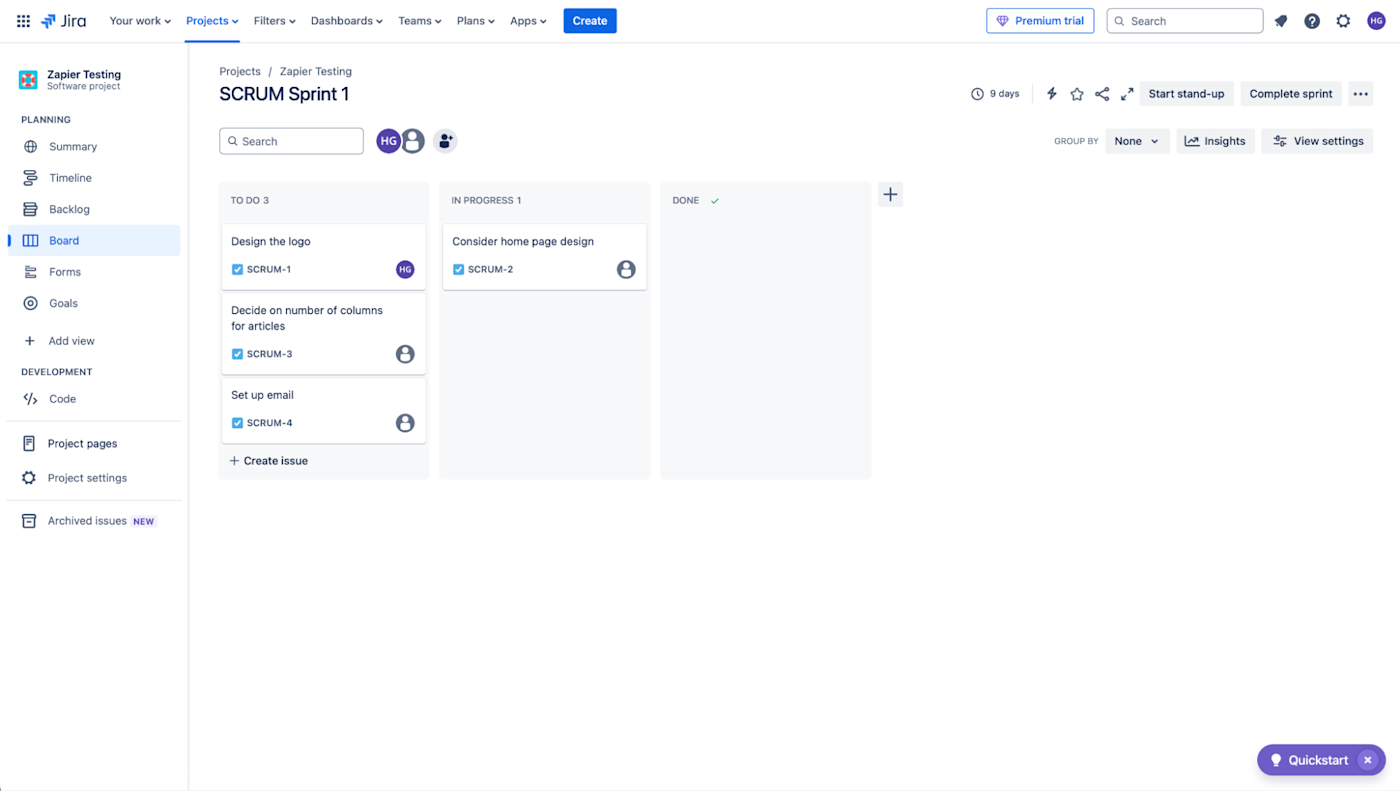Open Project pages

pos(94,443)
